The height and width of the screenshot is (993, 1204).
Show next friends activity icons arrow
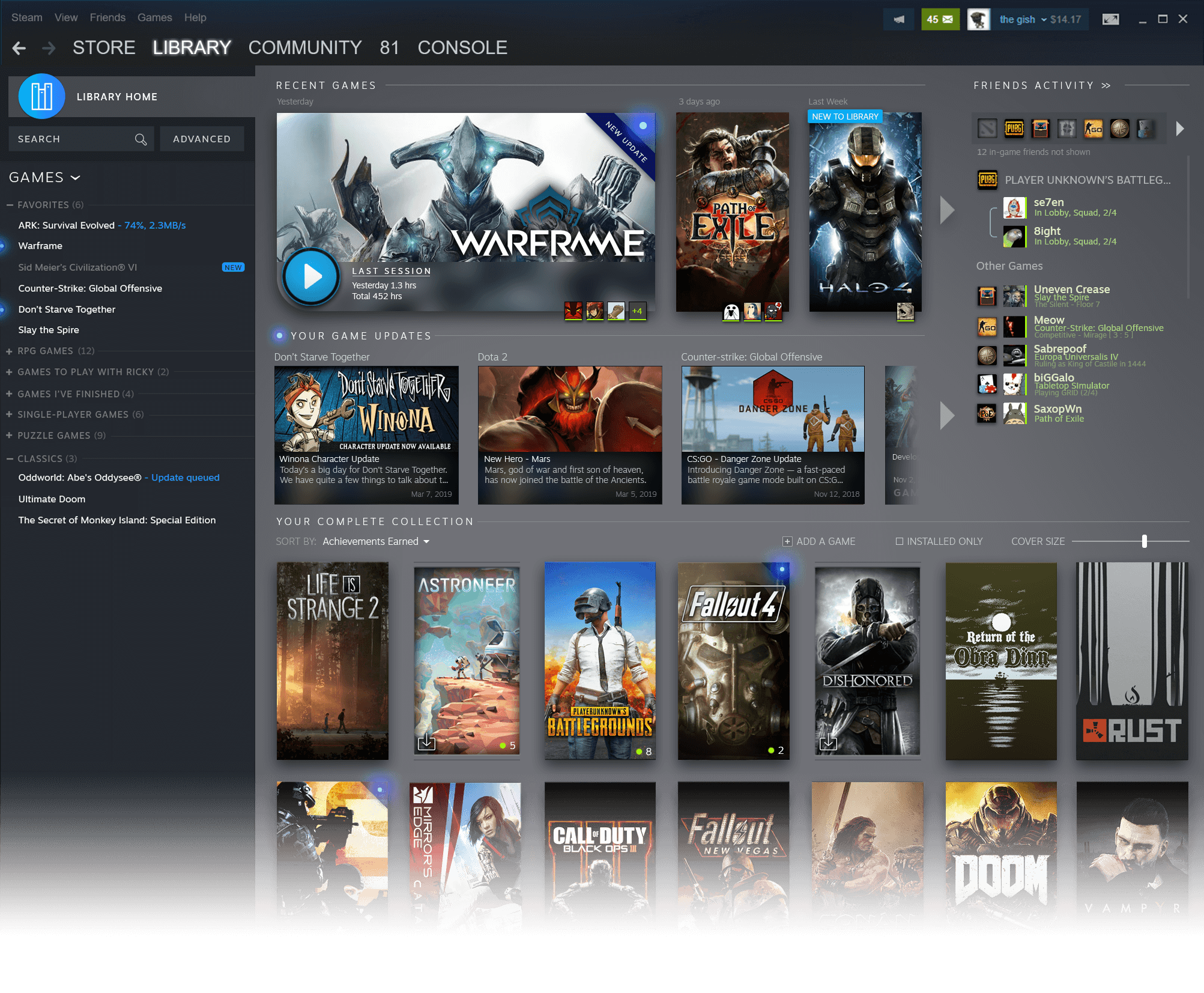click(x=1180, y=128)
